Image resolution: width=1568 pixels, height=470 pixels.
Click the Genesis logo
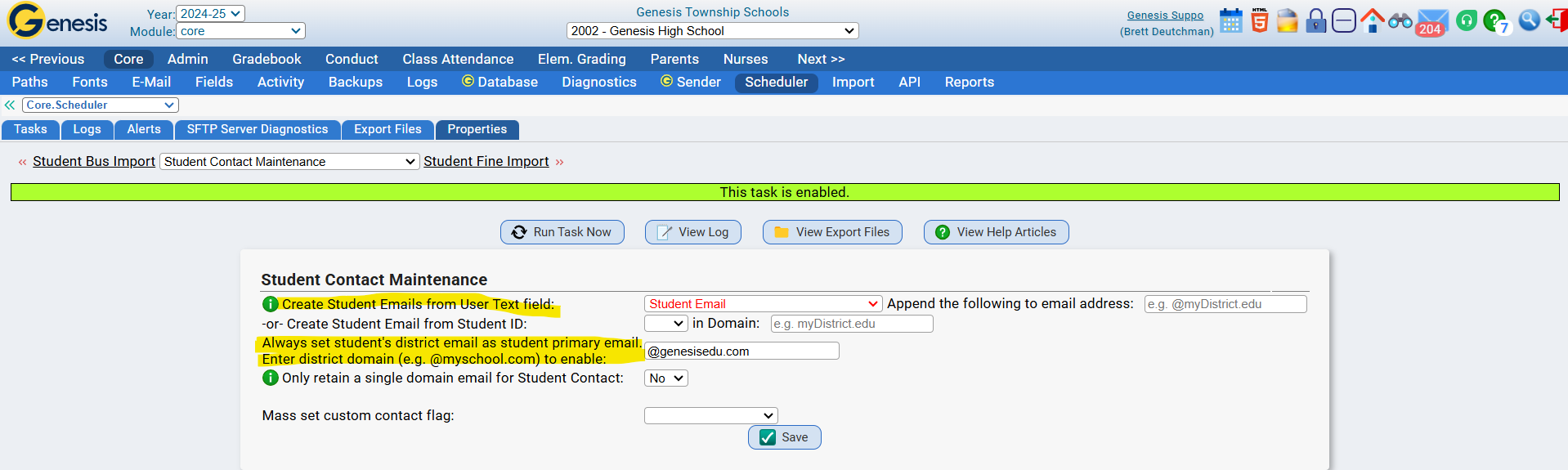click(x=57, y=21)
